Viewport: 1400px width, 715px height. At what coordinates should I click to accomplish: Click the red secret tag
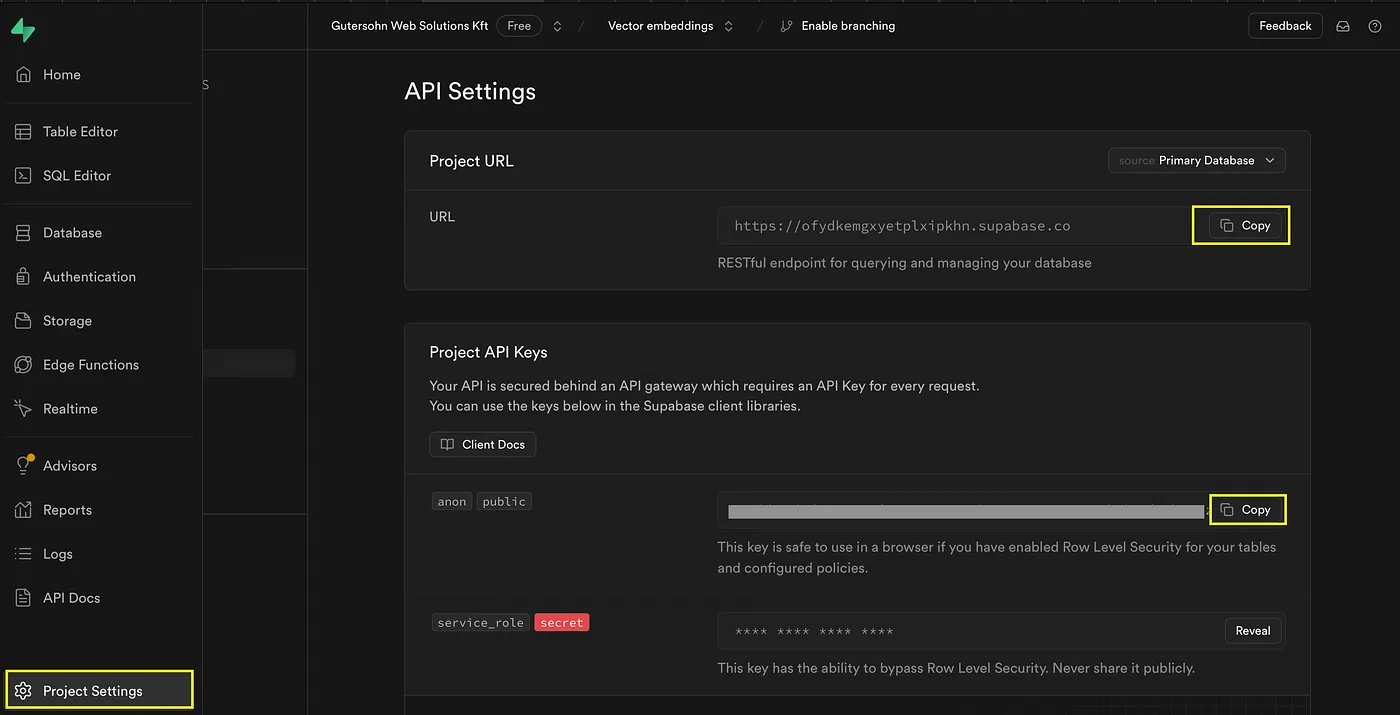(562, 623)
